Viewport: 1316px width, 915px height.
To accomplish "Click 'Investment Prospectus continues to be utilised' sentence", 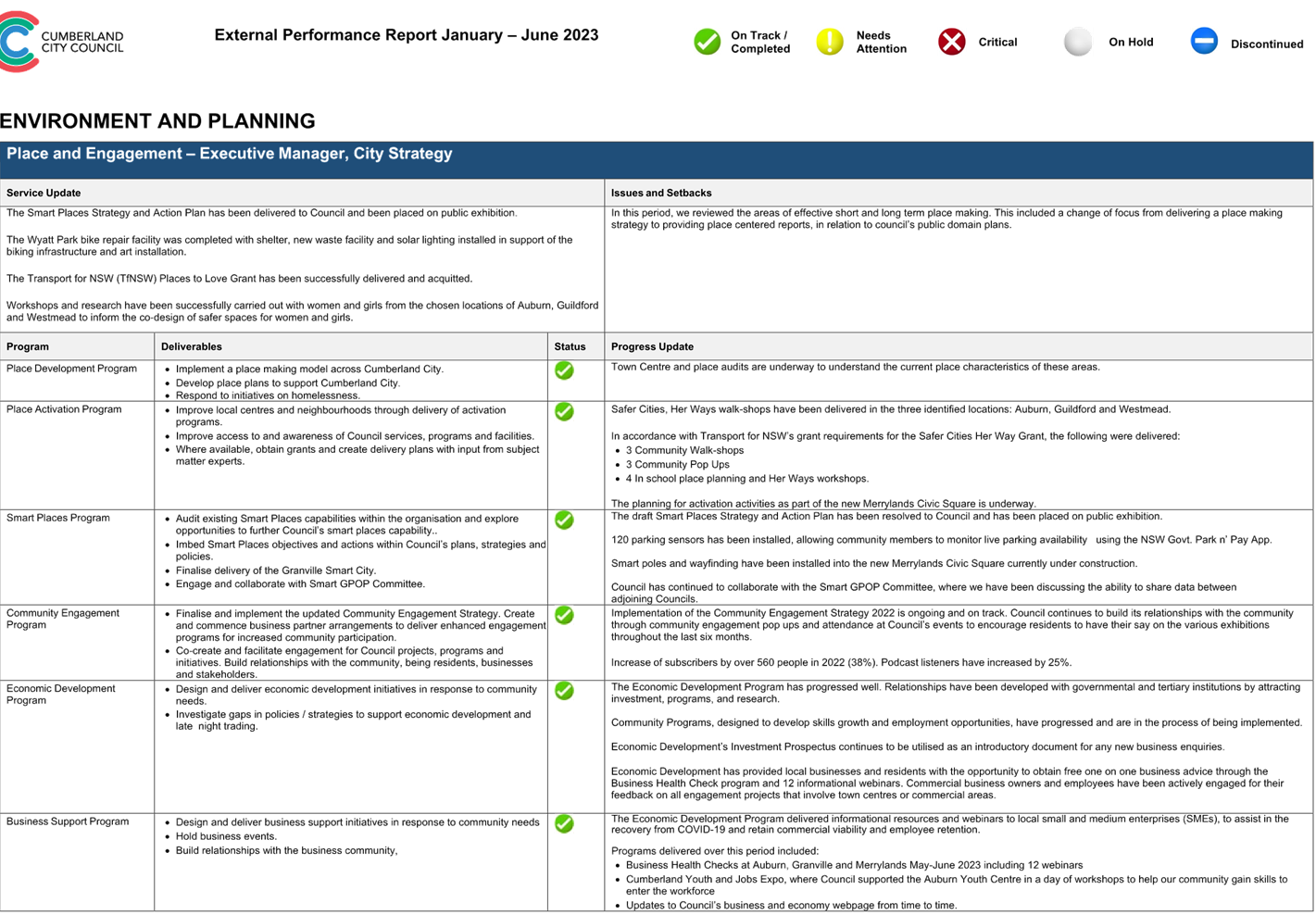I will [x=918, y=746].
